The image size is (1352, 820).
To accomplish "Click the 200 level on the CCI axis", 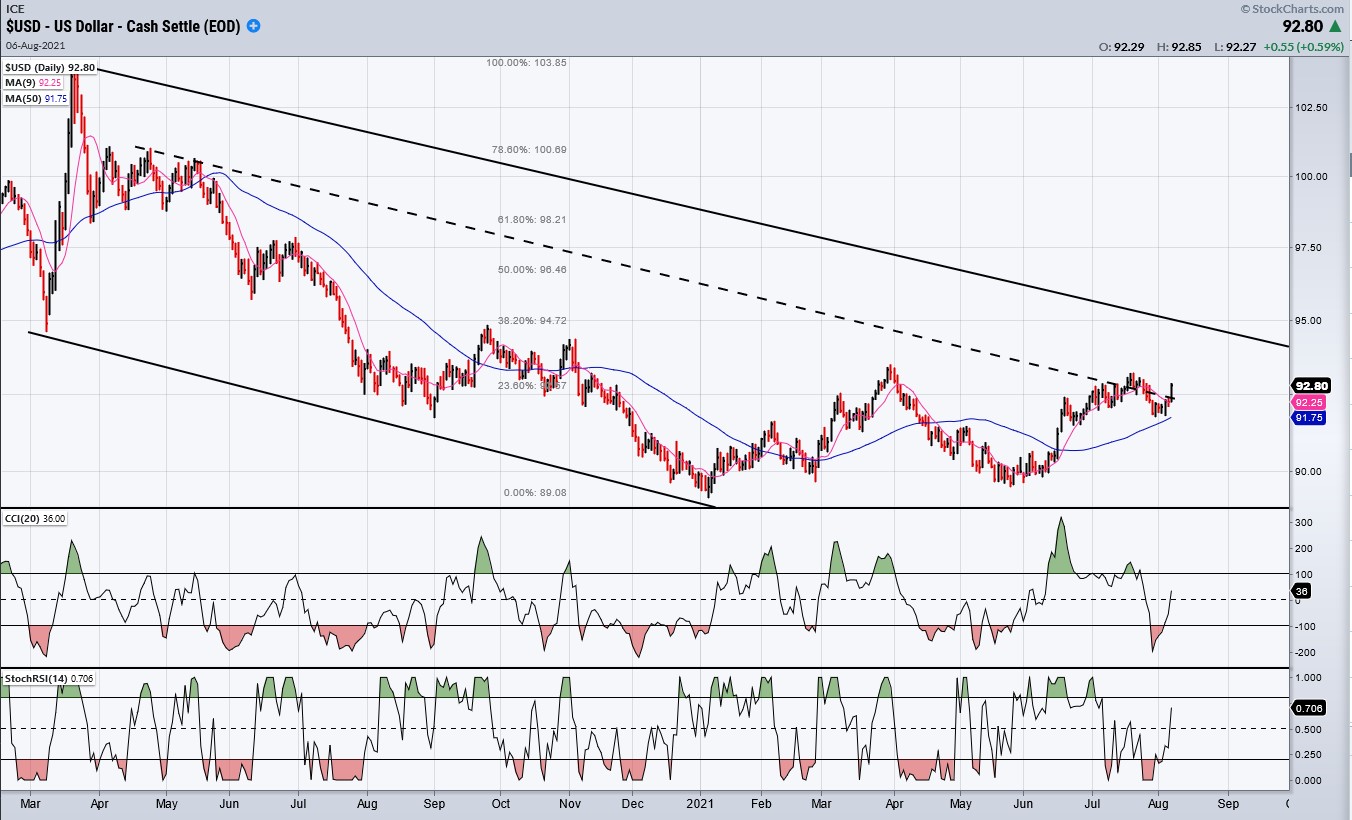I will pyautogui.click(x=1302, y=549).
